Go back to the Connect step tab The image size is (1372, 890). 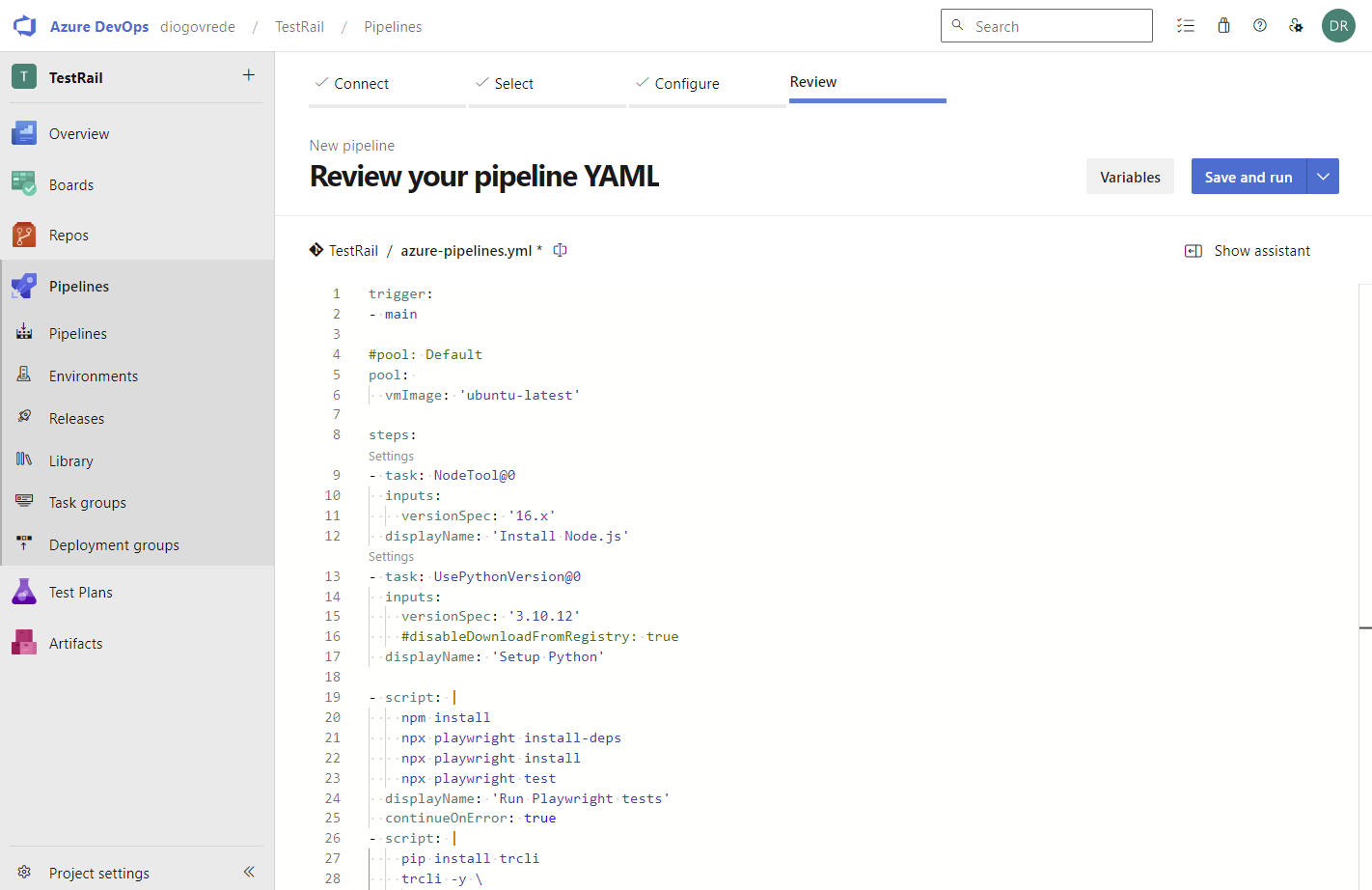coord(361,84)
